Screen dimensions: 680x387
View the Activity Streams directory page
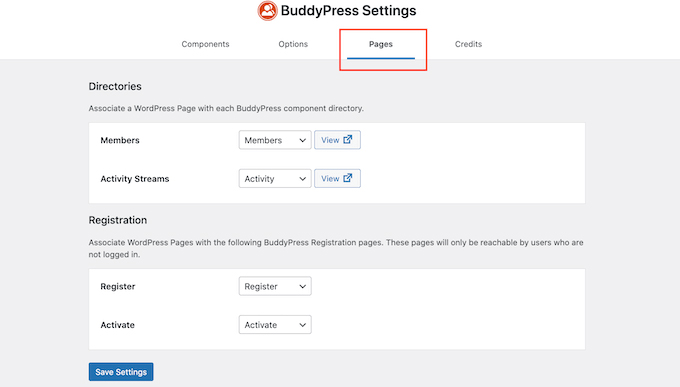[337, 178]
